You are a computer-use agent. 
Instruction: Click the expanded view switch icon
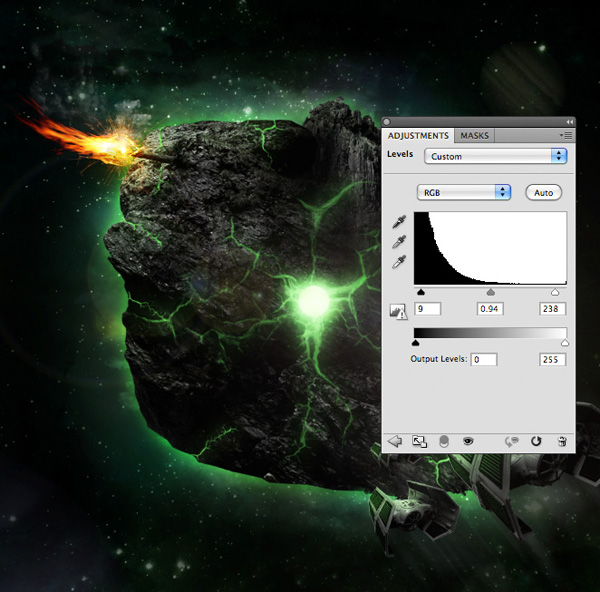coord(419,440)
